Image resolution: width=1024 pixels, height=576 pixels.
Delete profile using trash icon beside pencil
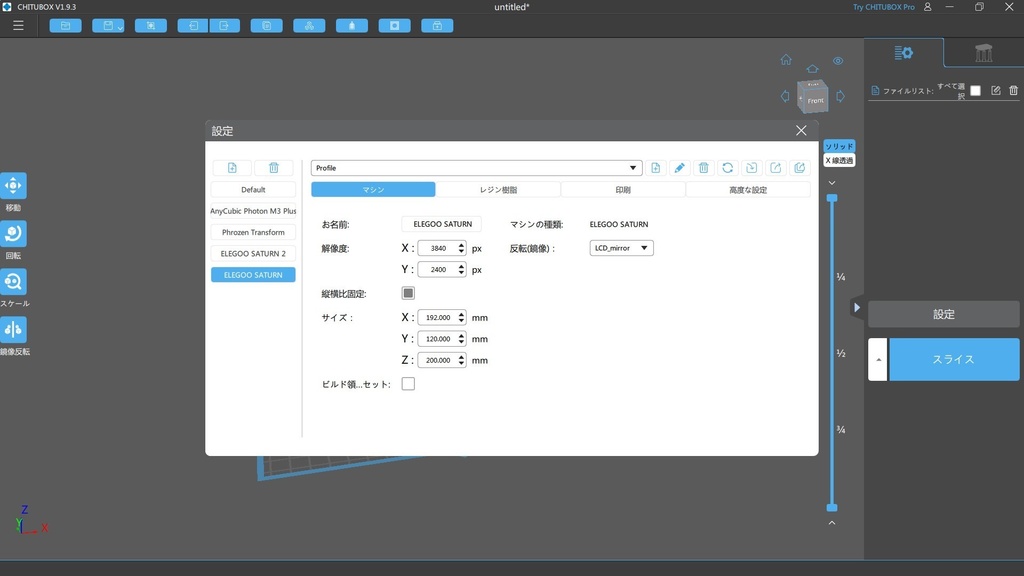[x=703, y=168]
